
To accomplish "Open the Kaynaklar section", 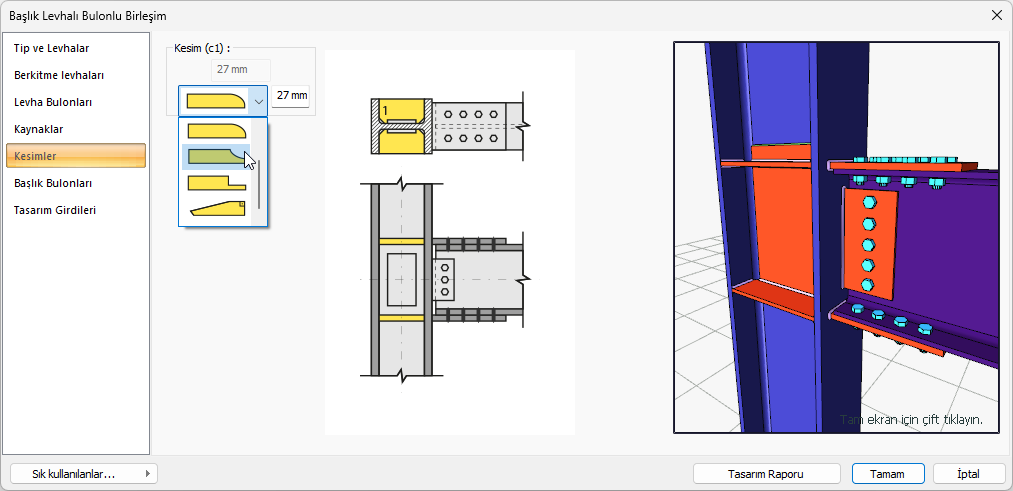I will click(39, 129).
